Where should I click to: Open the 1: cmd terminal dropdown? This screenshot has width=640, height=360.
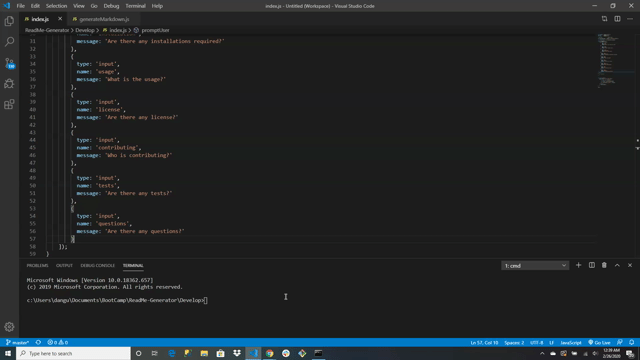click(535, 266)
